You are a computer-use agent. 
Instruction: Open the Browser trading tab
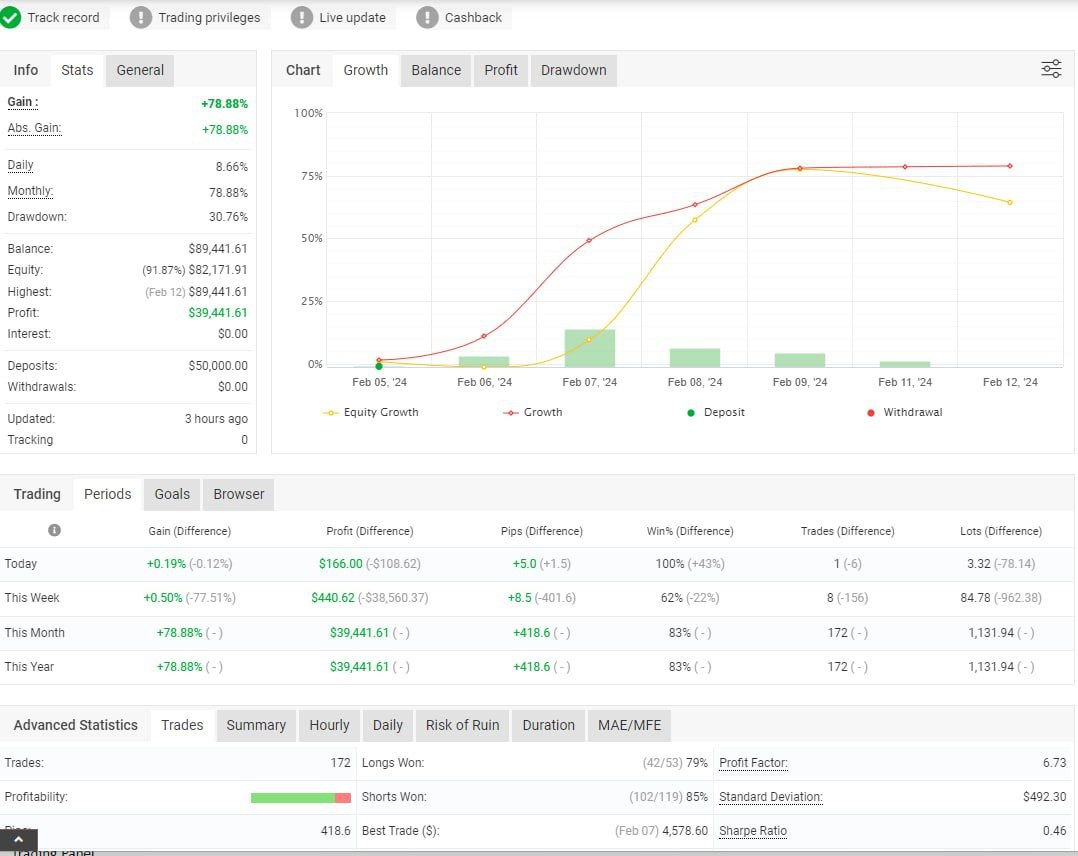(239, 494)
